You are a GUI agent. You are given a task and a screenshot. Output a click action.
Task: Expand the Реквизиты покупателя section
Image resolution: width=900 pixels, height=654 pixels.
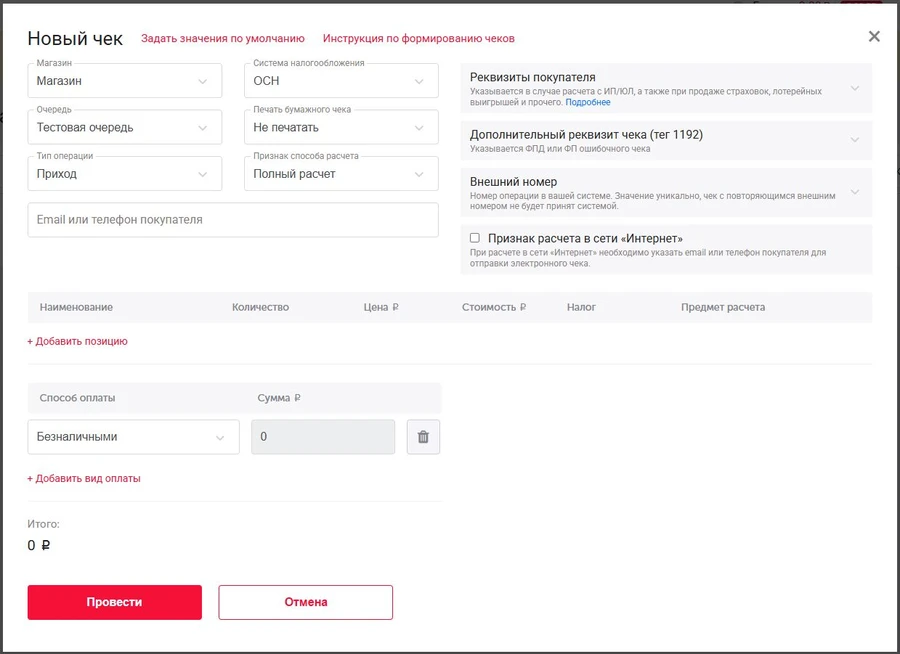(x=665, y=88)
